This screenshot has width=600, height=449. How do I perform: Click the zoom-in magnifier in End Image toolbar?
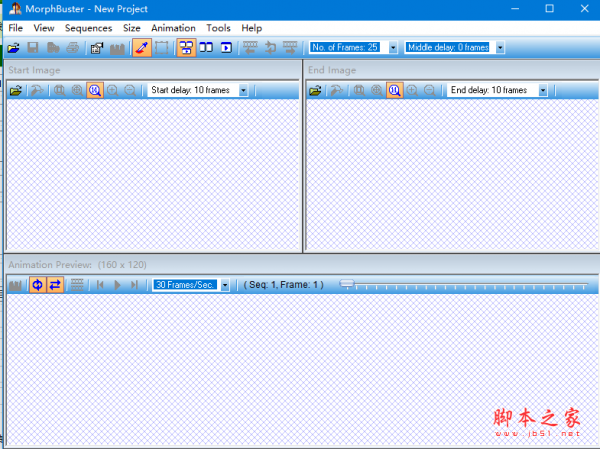click(412, 91)
